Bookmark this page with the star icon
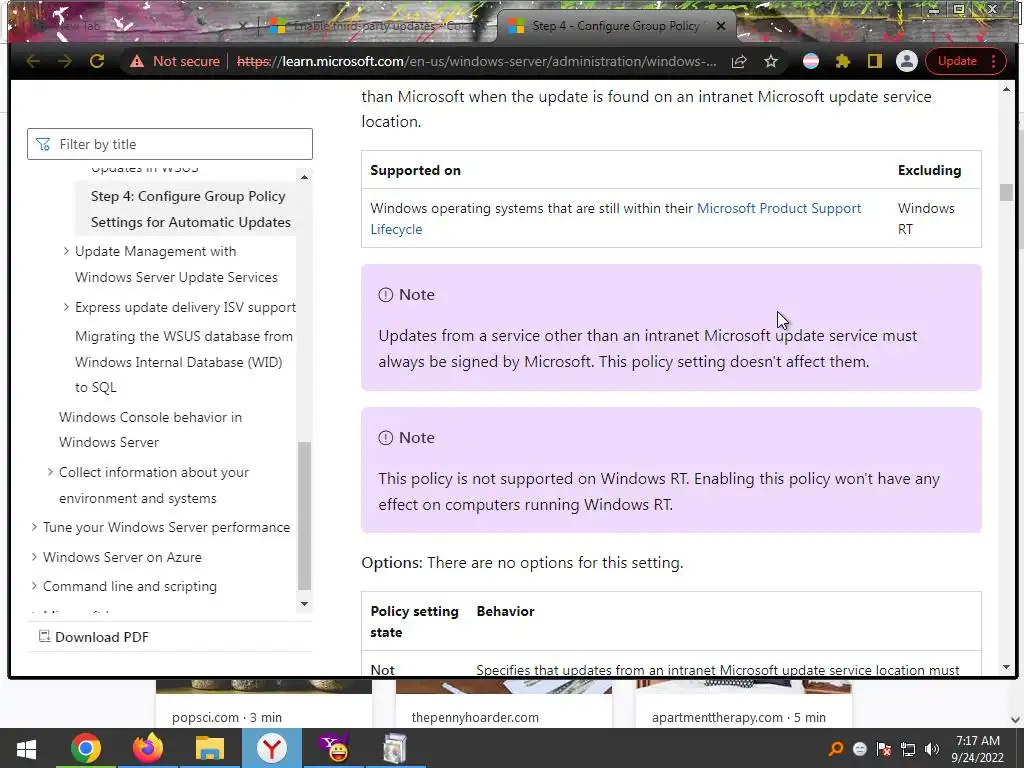Screen dimensions: 1024x768 (x=771, y=61)
